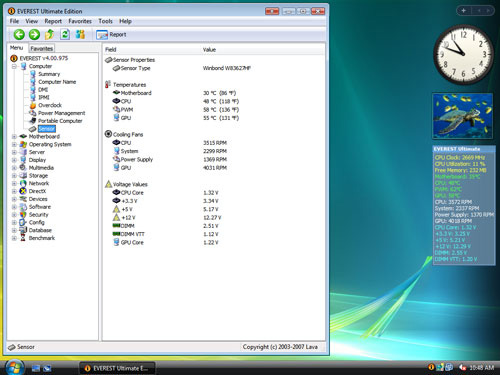The height and width of the screenshot is (375, 500).
Task: Select DMI in the tree
Action: (x=43, y=90)
